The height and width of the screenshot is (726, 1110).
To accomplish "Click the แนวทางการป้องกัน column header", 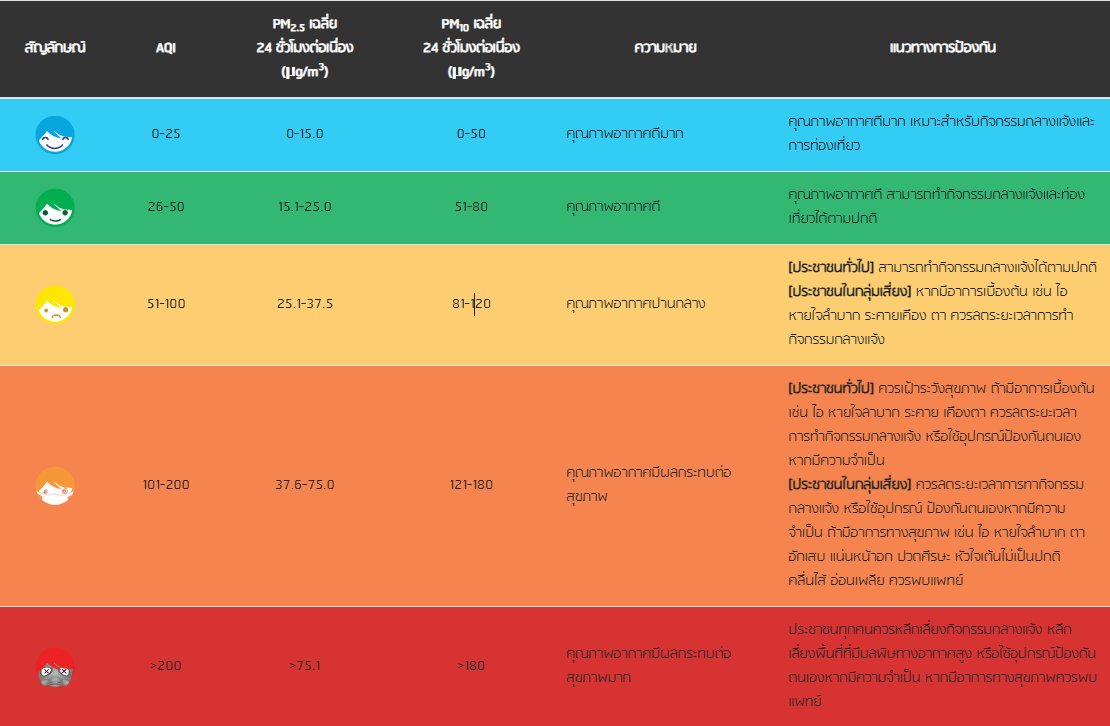I will 942,48.
